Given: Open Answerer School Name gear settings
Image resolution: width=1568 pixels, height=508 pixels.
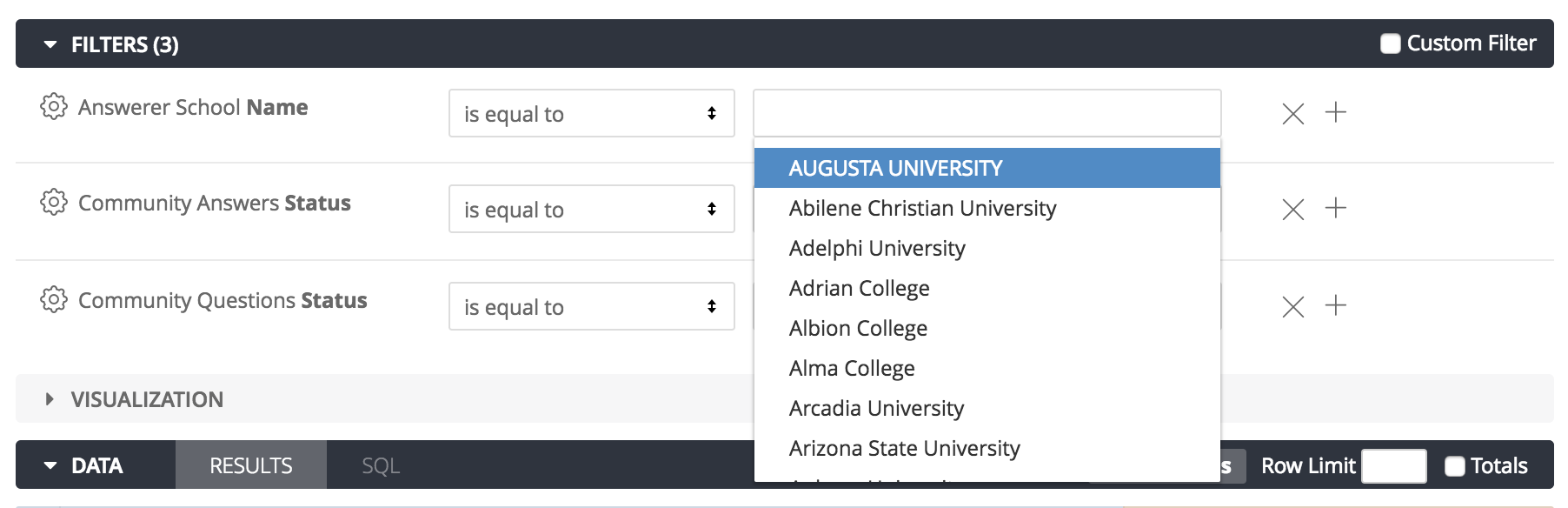Looking at the screenshot, I should tap(54, 106).
